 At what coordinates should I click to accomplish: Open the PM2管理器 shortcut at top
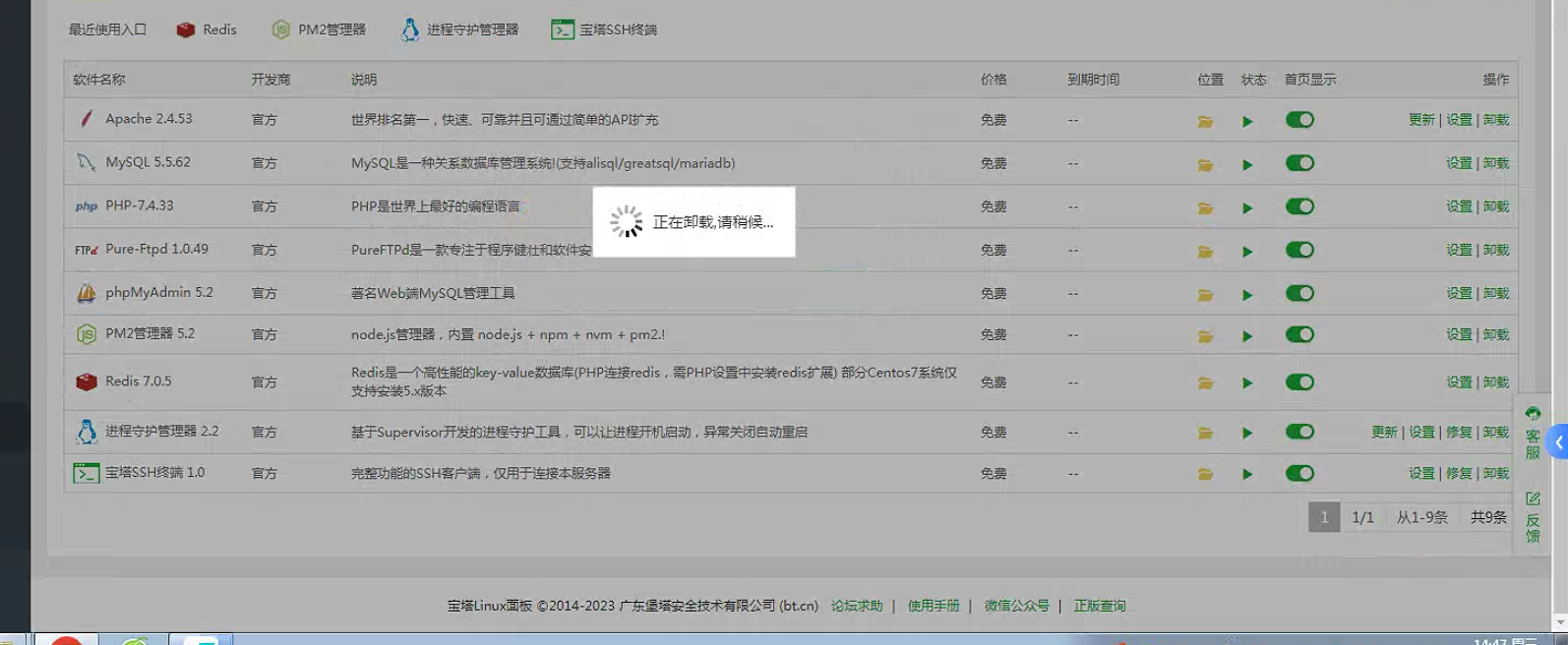click(319, 29)
